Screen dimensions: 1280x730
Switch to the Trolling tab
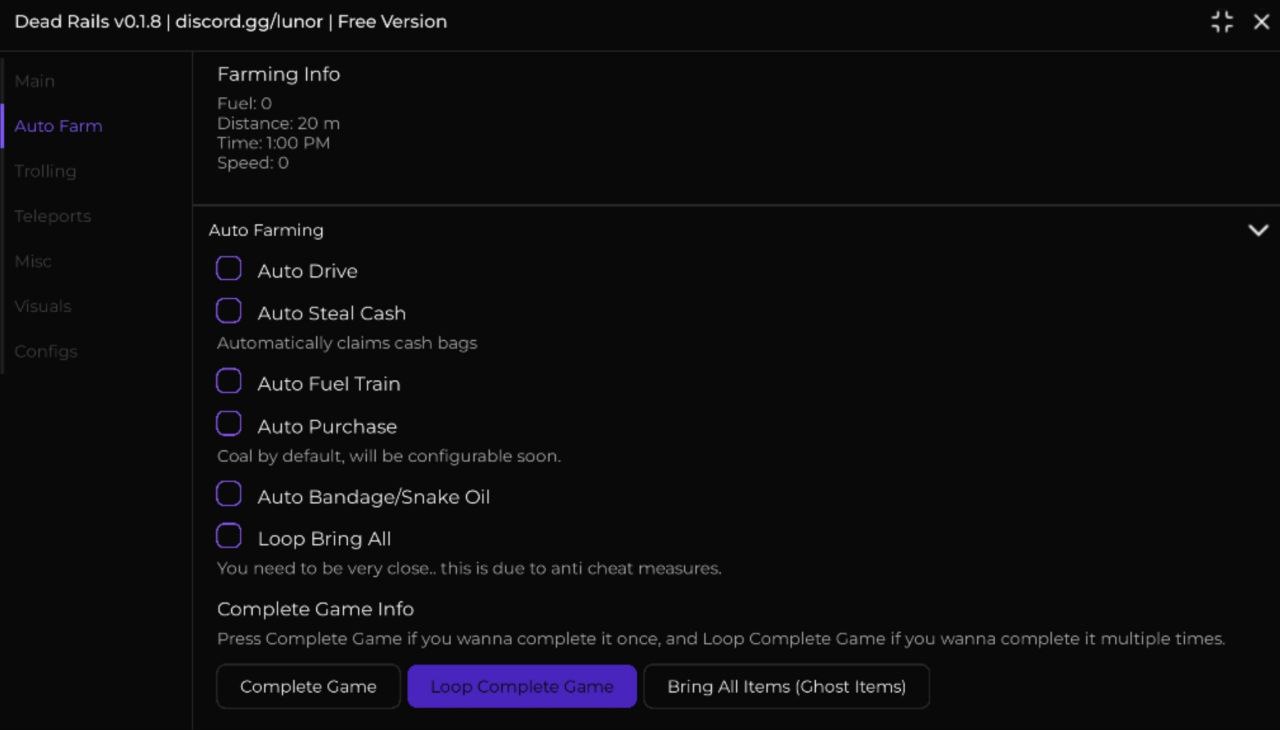click(x=45, y=171)
